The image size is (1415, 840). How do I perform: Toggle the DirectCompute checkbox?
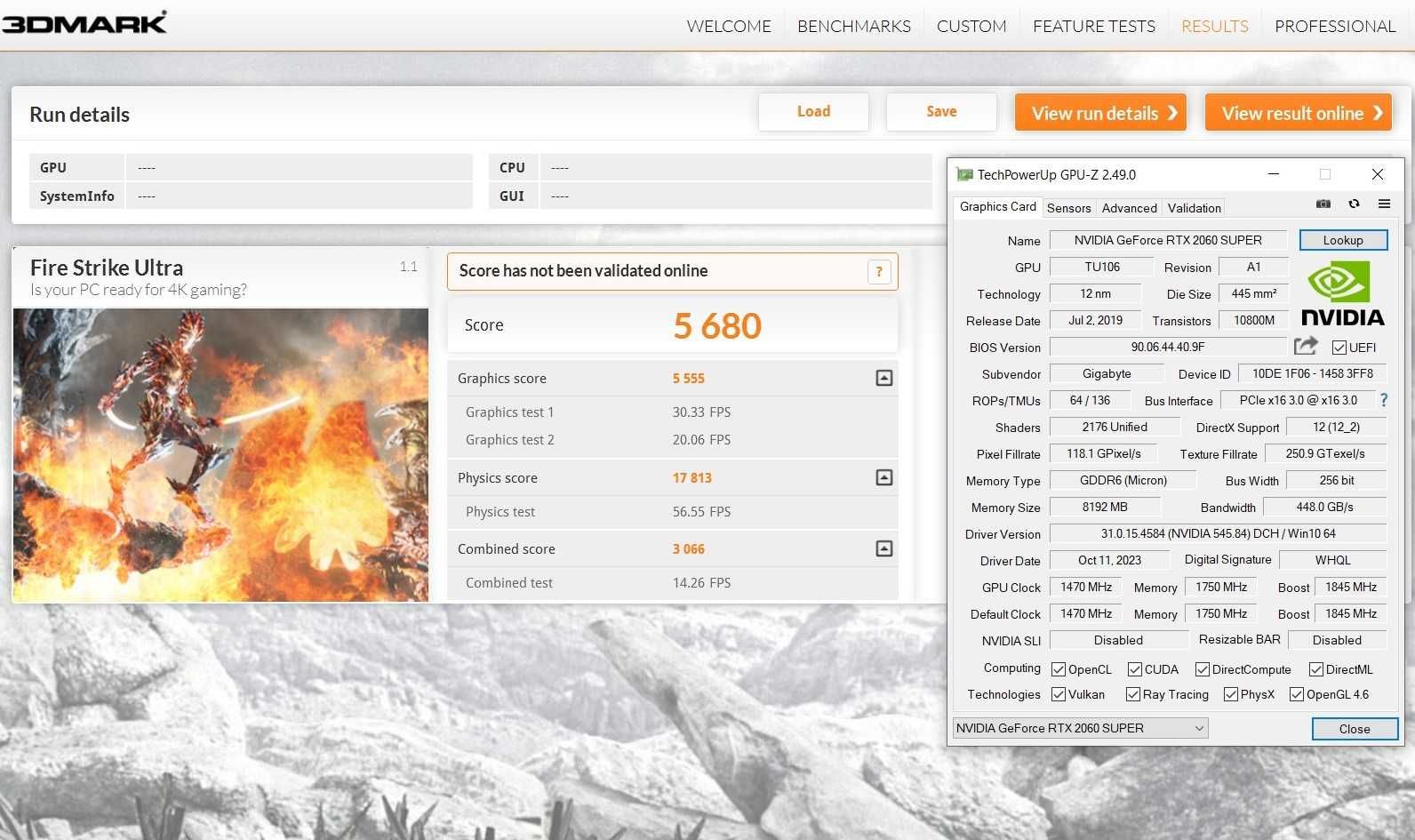[1203, 669]
